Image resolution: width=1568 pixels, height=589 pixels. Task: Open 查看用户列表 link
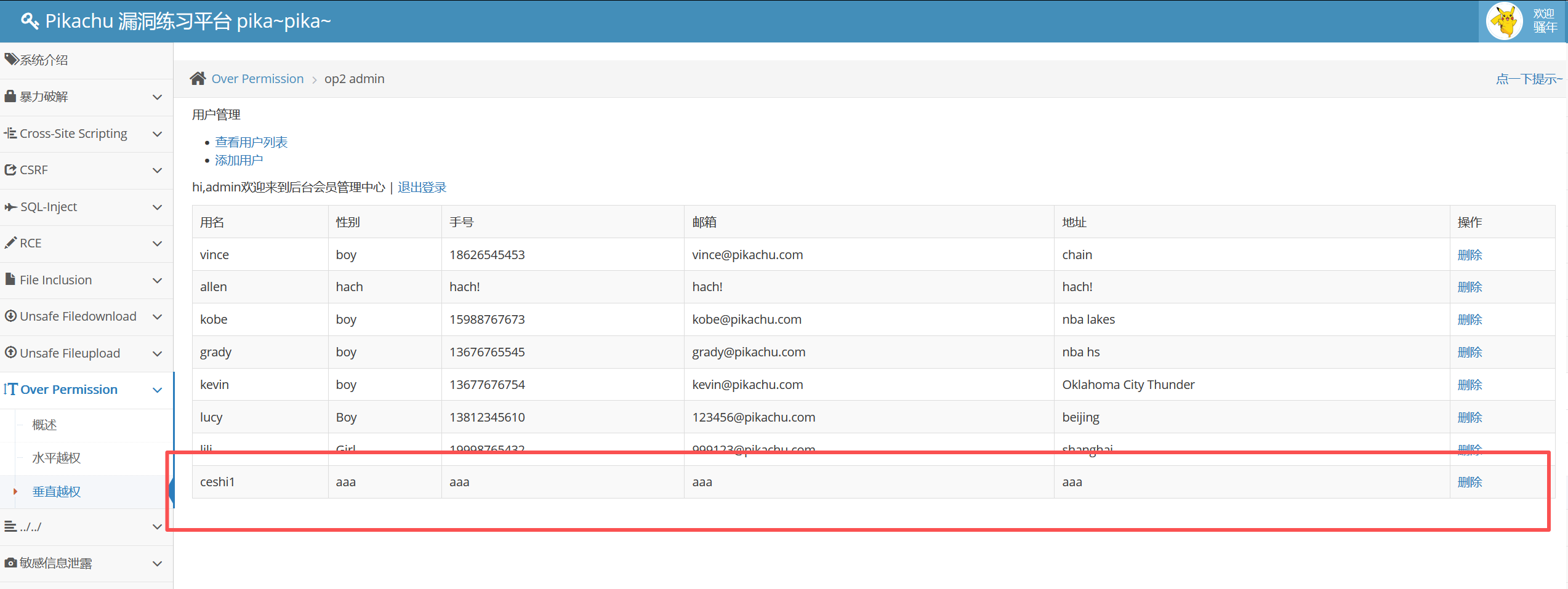pos(251,142)
